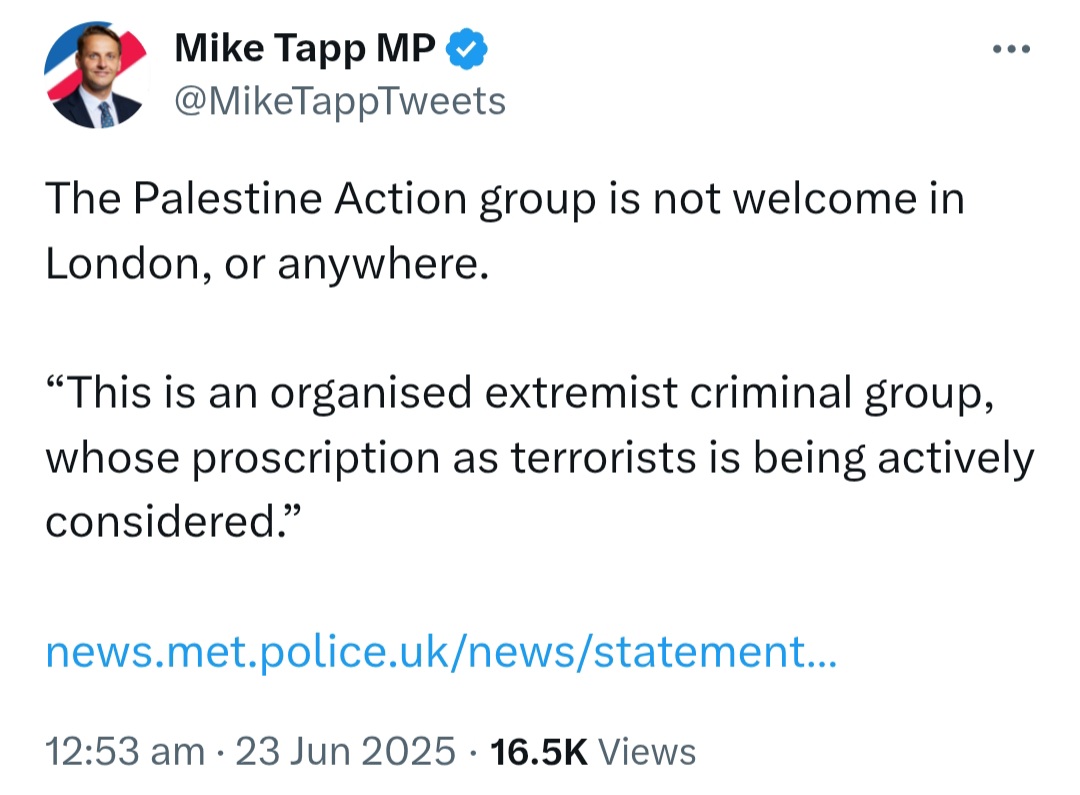Click the 23 Jun 2025 date

pos(346,751)
